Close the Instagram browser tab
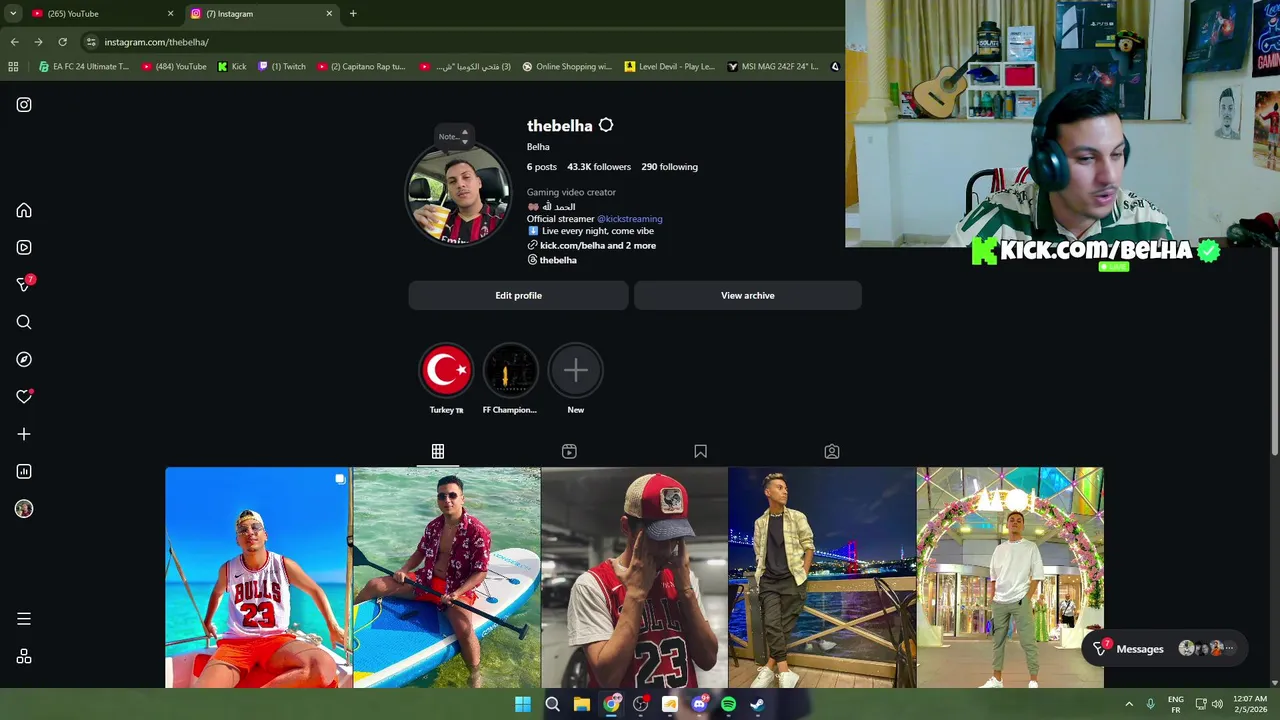This screenshot has width=1280, height=720. [329, 14]
